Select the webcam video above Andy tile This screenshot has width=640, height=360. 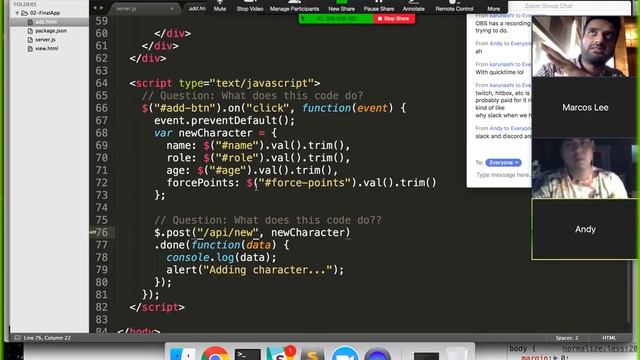[x=584, y=168]
